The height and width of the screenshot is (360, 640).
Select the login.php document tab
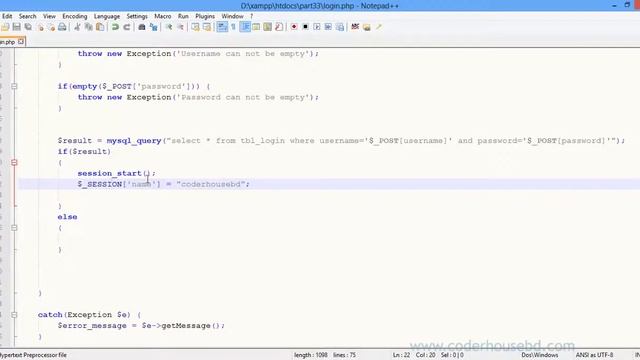[x=8, y=42]
